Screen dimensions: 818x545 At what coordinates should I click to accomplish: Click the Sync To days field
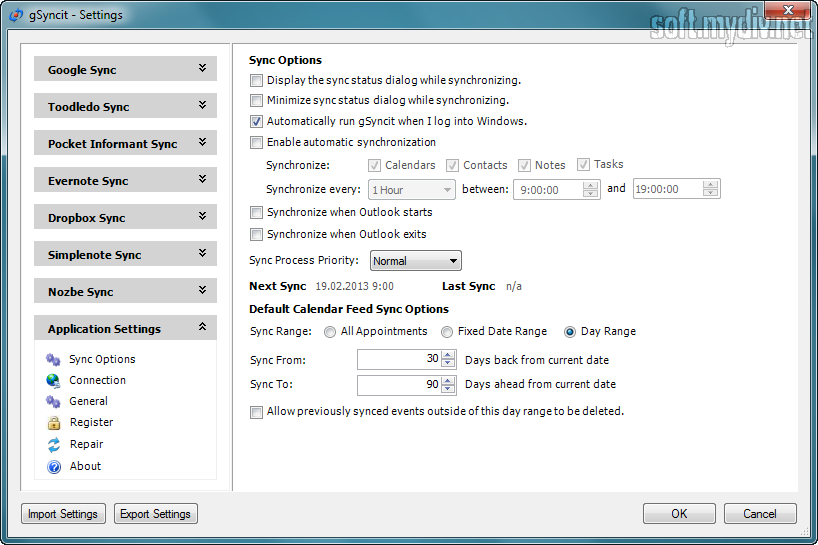pyautogui.click(x=398, y=385)
